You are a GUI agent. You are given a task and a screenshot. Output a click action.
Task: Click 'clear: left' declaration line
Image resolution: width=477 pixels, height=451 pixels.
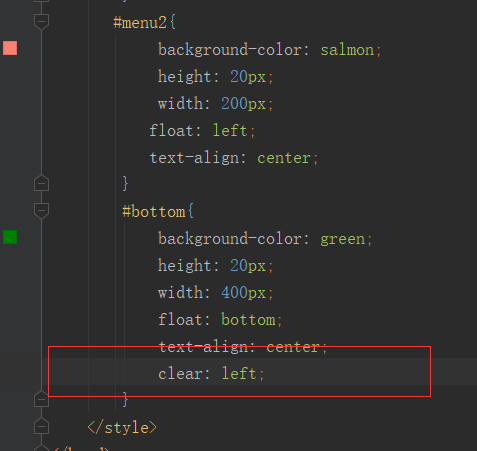click(211, 374)
